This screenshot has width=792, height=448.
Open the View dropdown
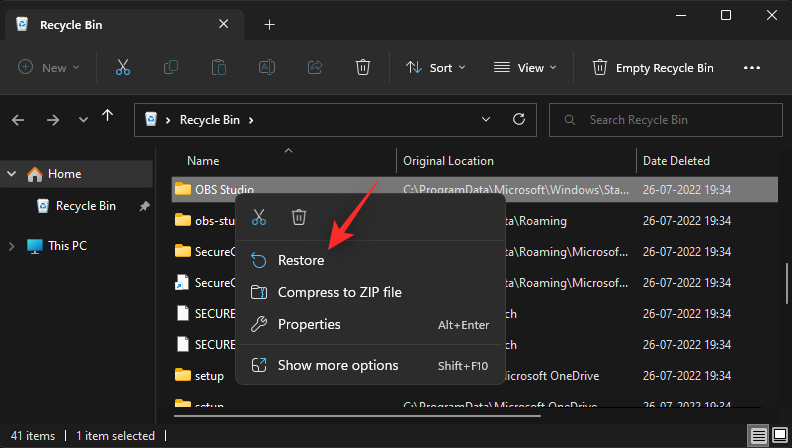pos(525,68)
